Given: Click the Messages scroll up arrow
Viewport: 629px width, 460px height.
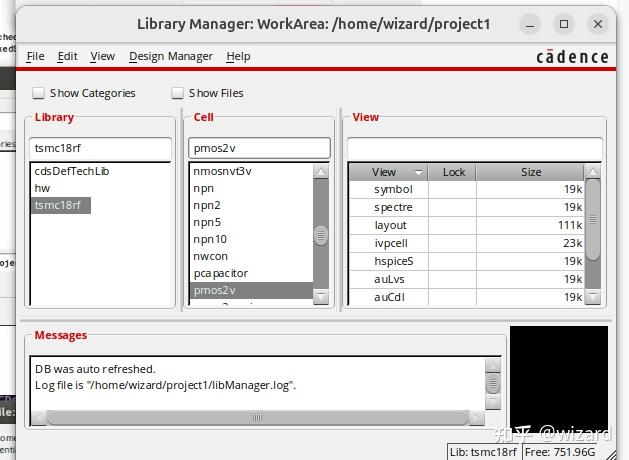Looking at the screenshot, I should click(x=493, y=365).
